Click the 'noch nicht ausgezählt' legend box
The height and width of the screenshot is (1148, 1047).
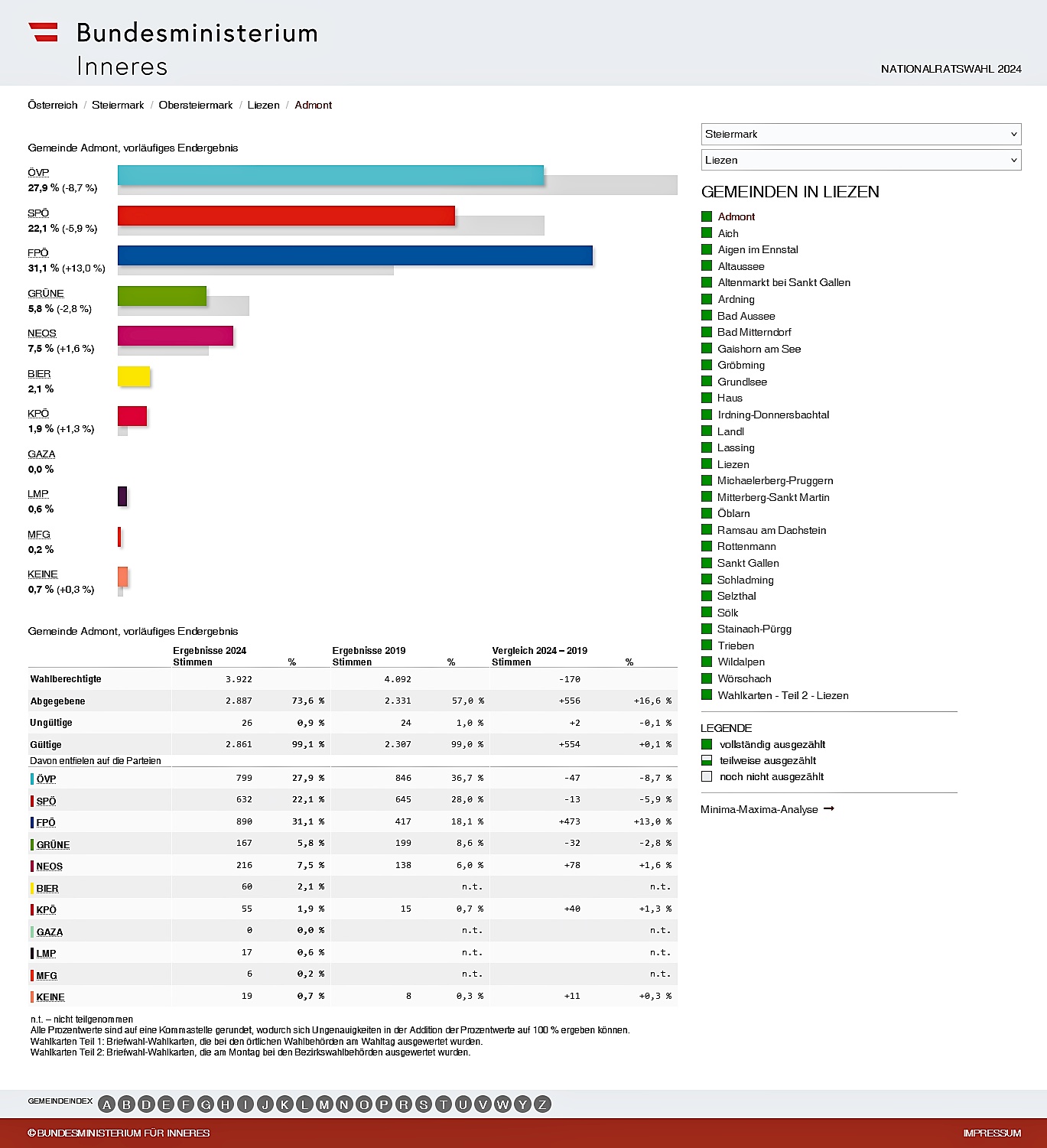[707, 776]
